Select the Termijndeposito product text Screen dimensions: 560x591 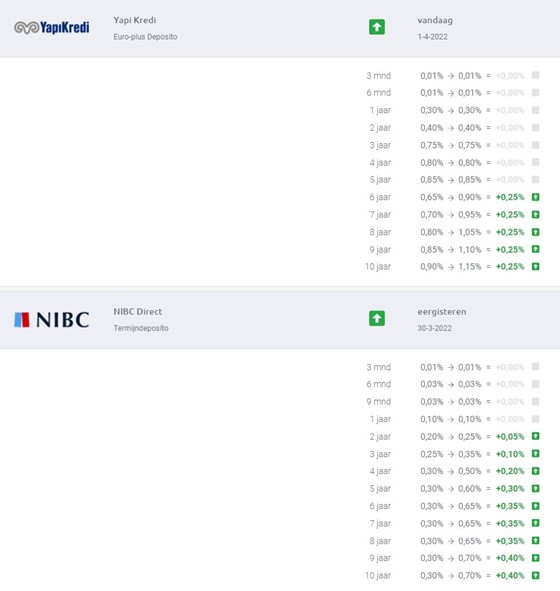click(141, 328)
